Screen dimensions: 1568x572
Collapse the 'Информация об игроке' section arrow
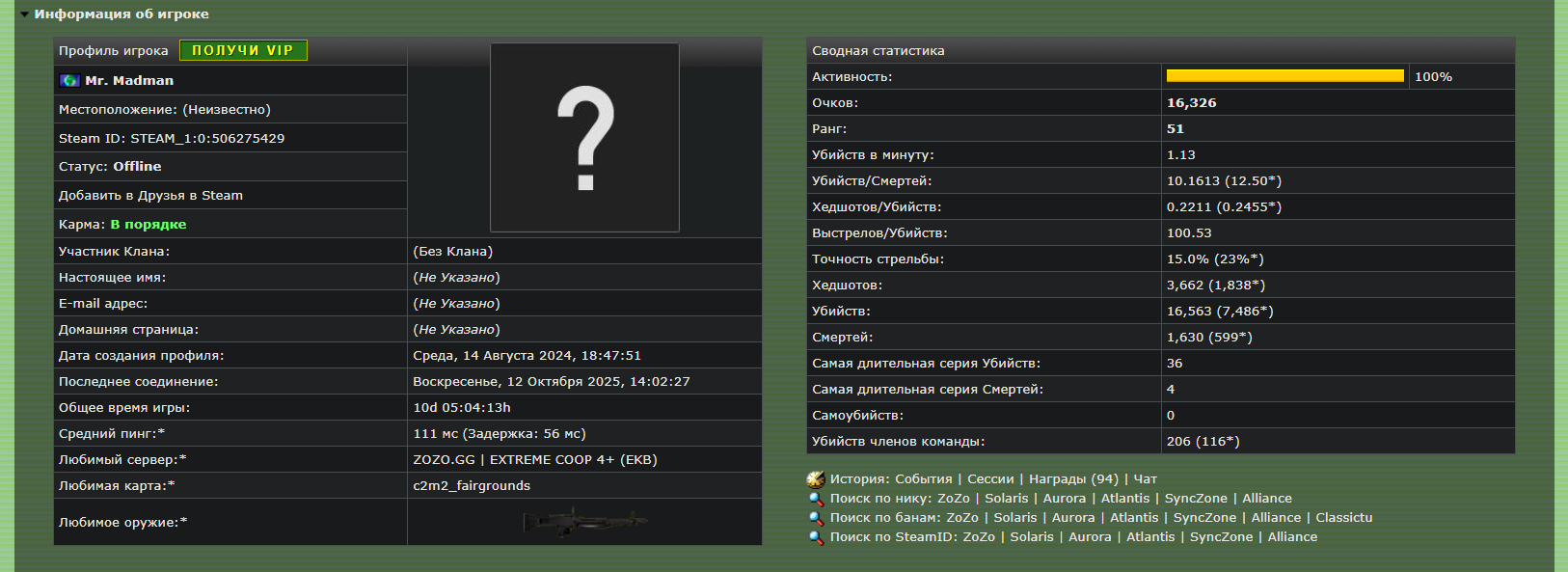pos(24,14)
